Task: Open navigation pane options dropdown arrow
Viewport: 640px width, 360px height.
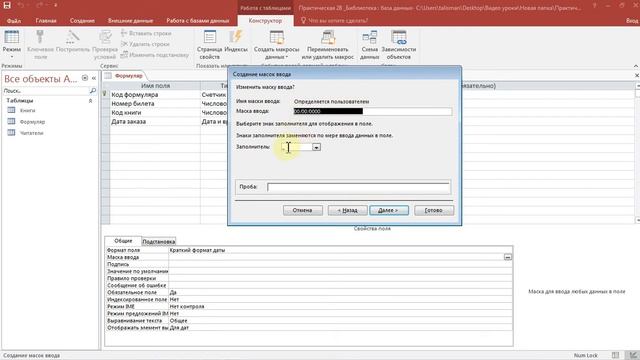Action: pos(85,78)
